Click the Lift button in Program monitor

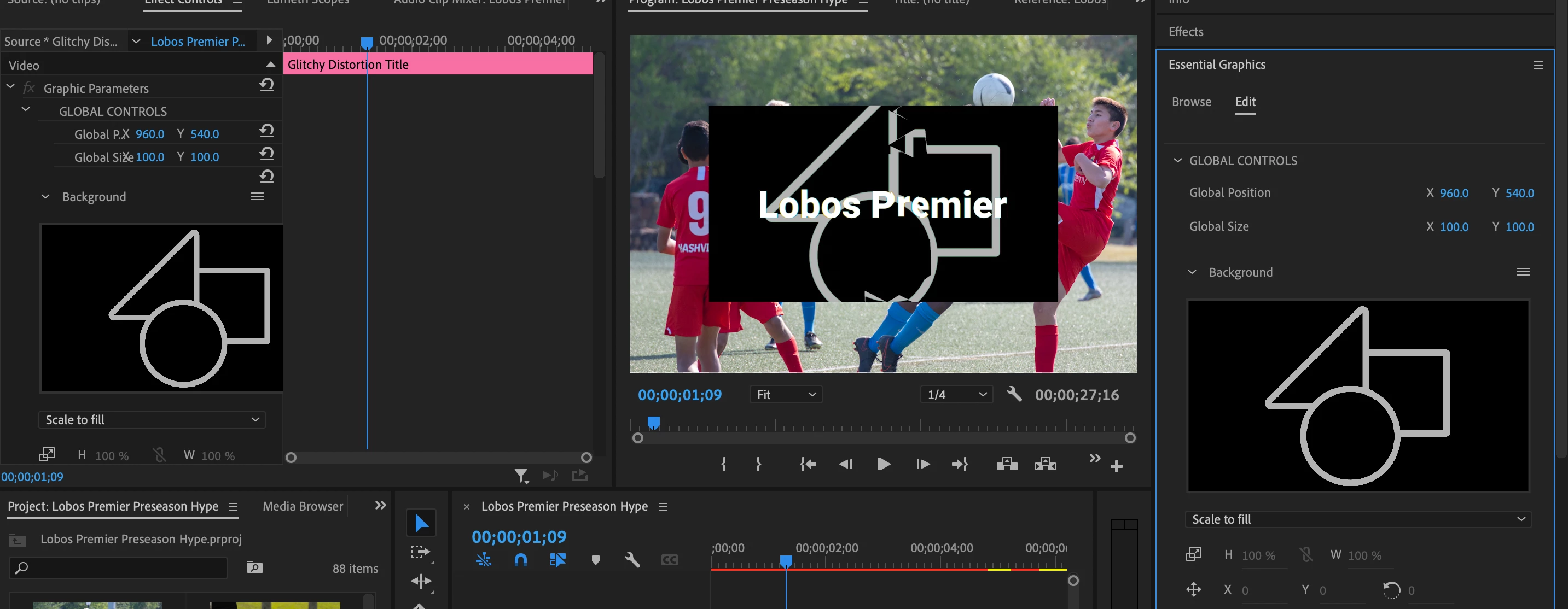coord(1007,465)
